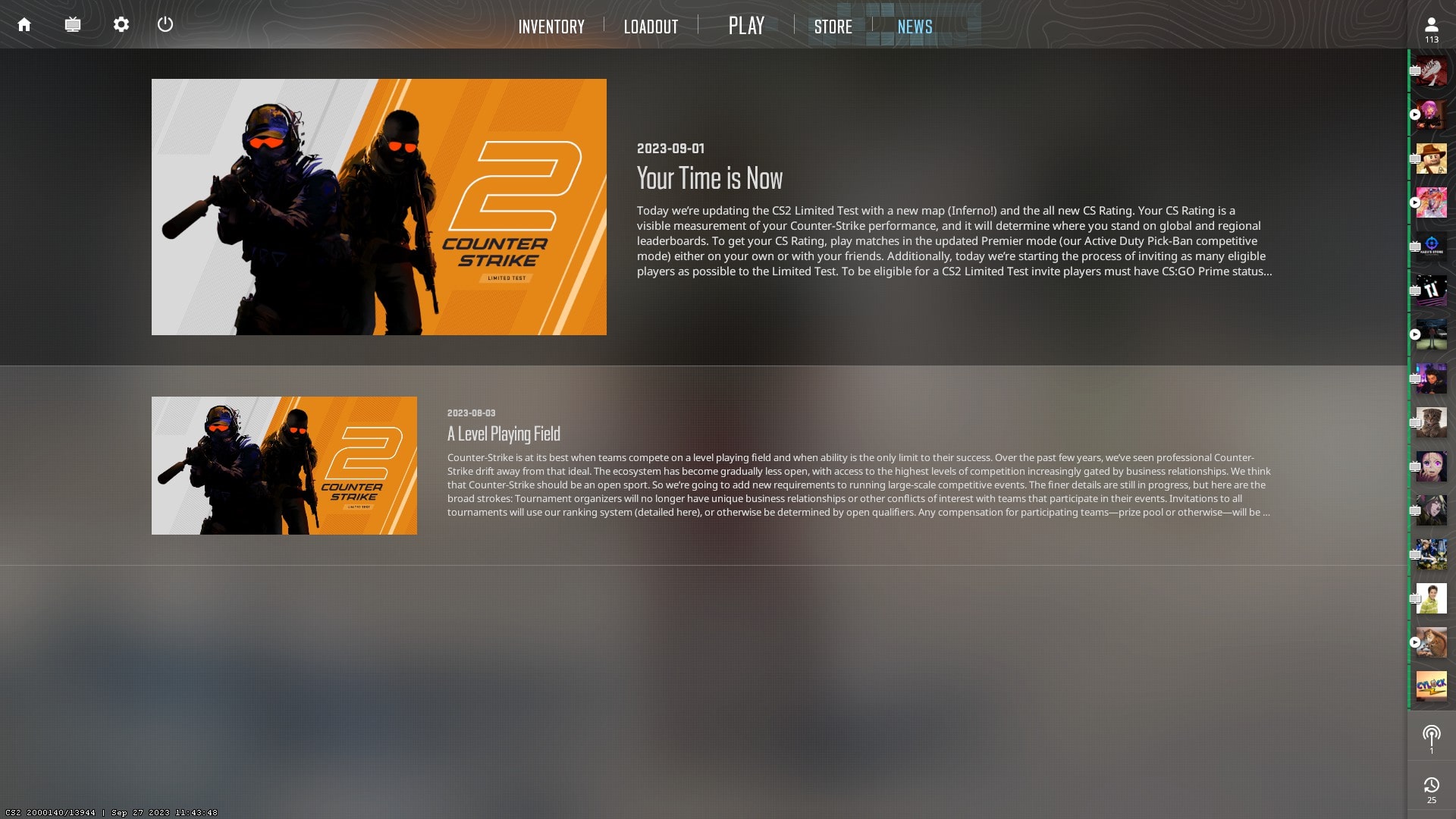Open the STORE menu item

click(x=833, y=25)
